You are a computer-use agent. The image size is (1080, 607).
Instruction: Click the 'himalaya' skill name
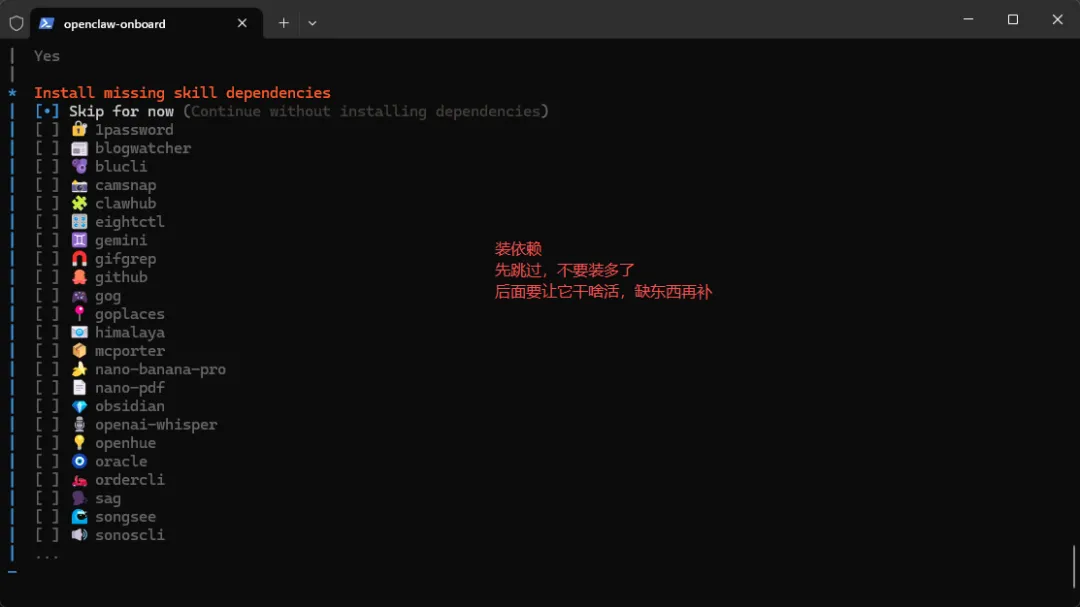coord(130,333)
